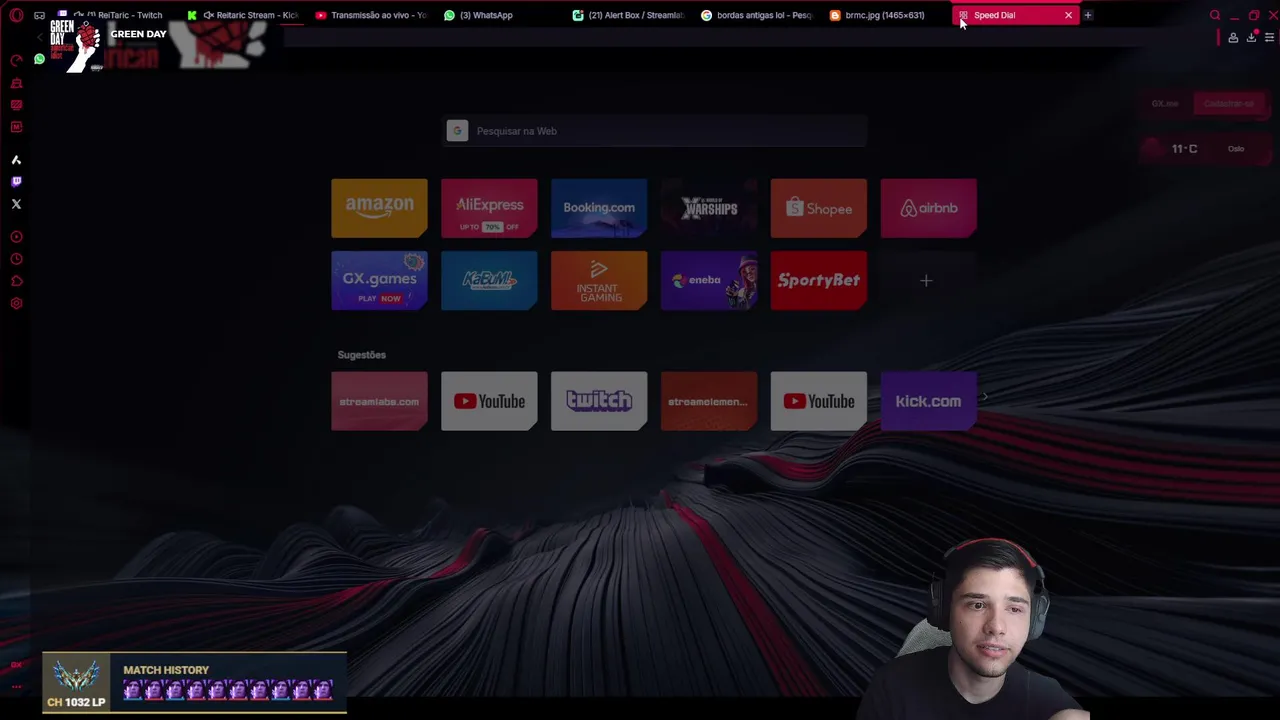Open the Eneba speed dial tile
The height and width of the screenshot is (720, 1280).
[709, 281]
